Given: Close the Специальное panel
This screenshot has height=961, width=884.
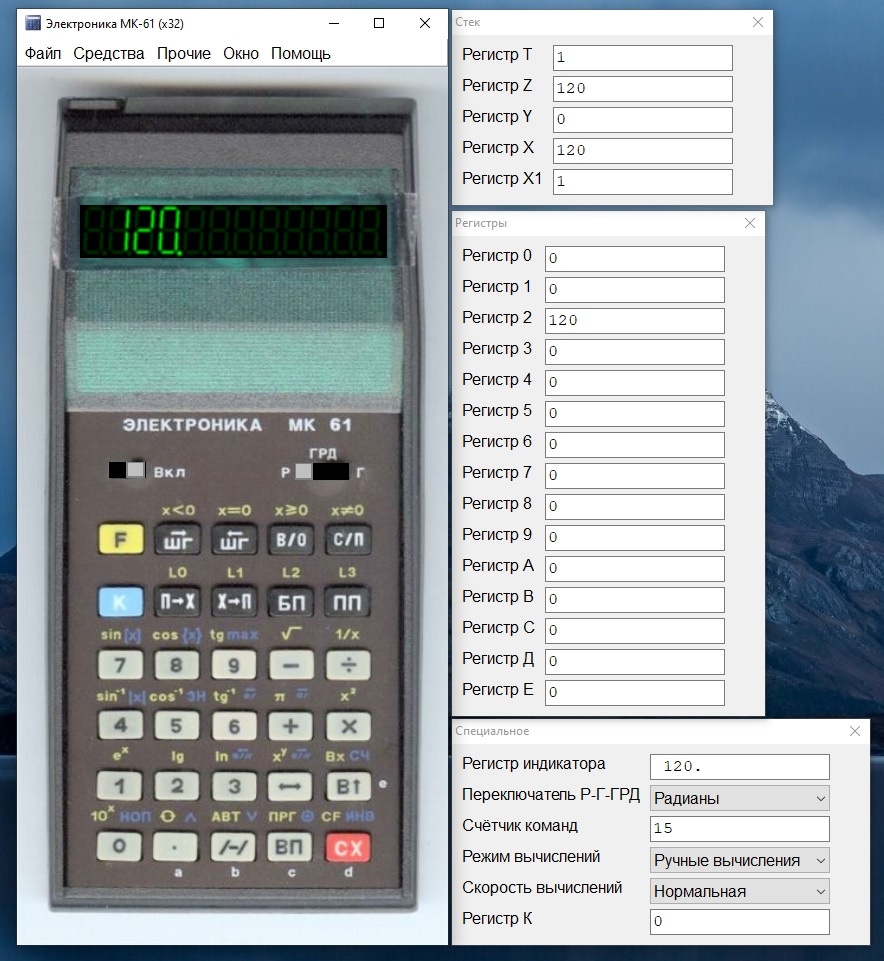Looking at the screenshot, I should tap(855, 731).
